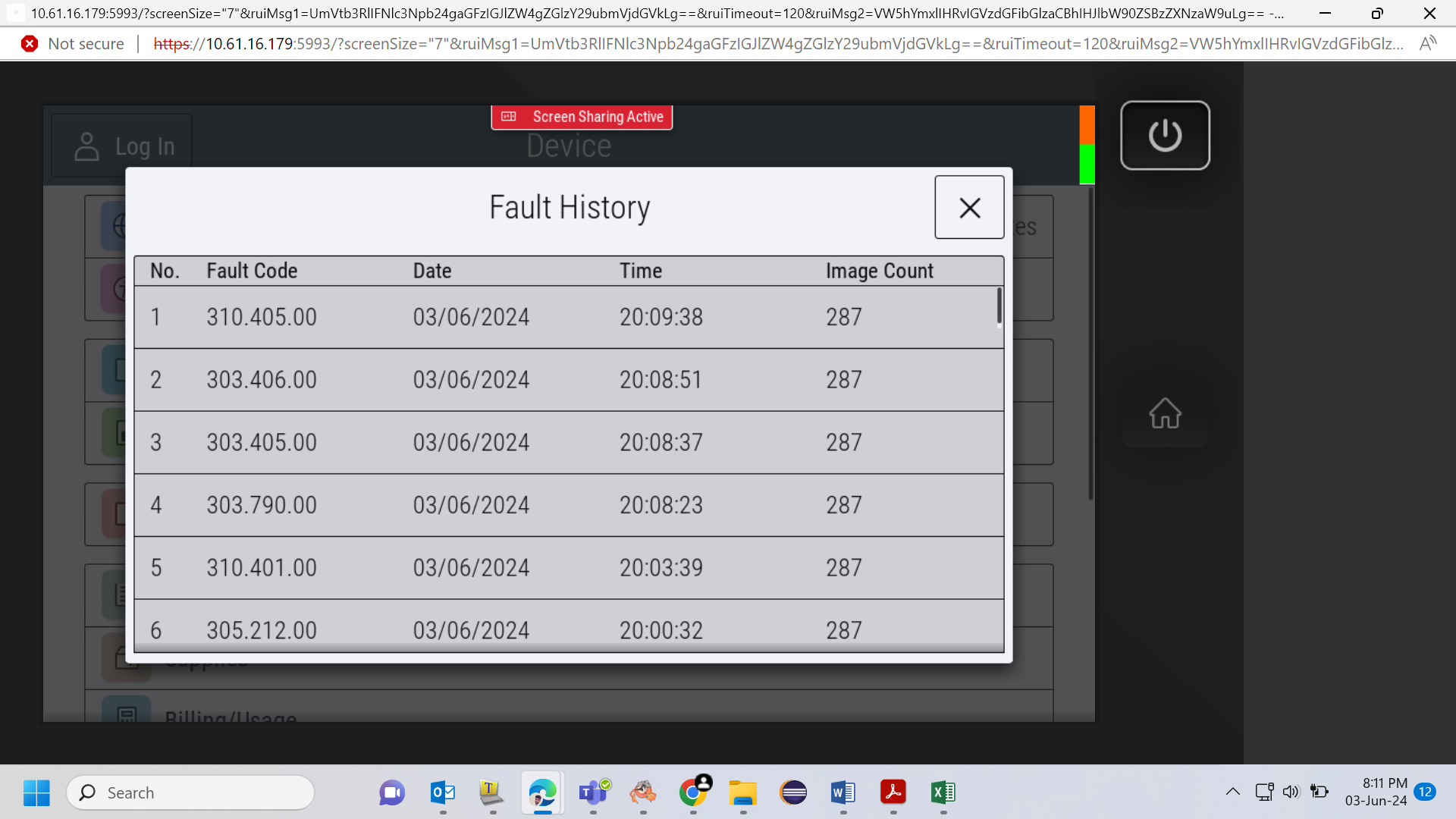This screenshot has height=819, width=1456.
Task: Open Outlook from the taskbar
Action: pyautogui.click(x=443, y=793)
